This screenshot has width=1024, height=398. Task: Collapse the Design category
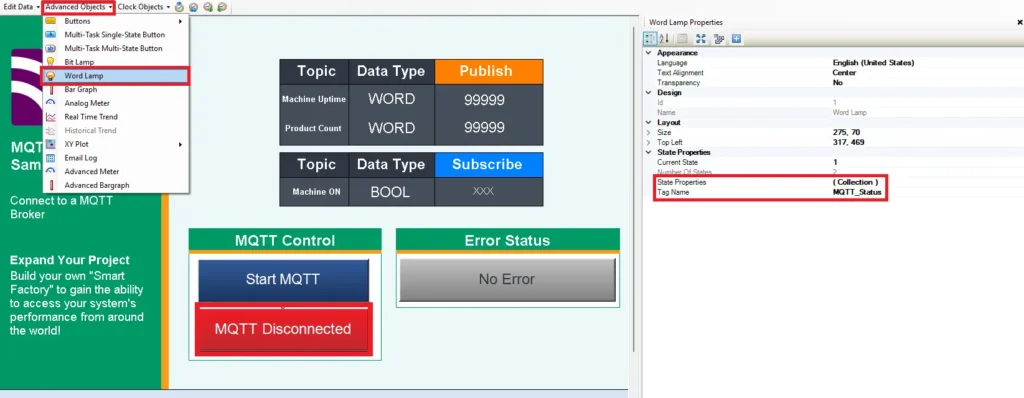648,93
